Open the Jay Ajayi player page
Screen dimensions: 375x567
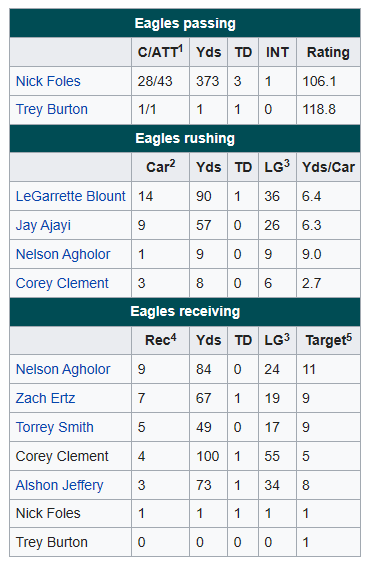click(43, 225)
